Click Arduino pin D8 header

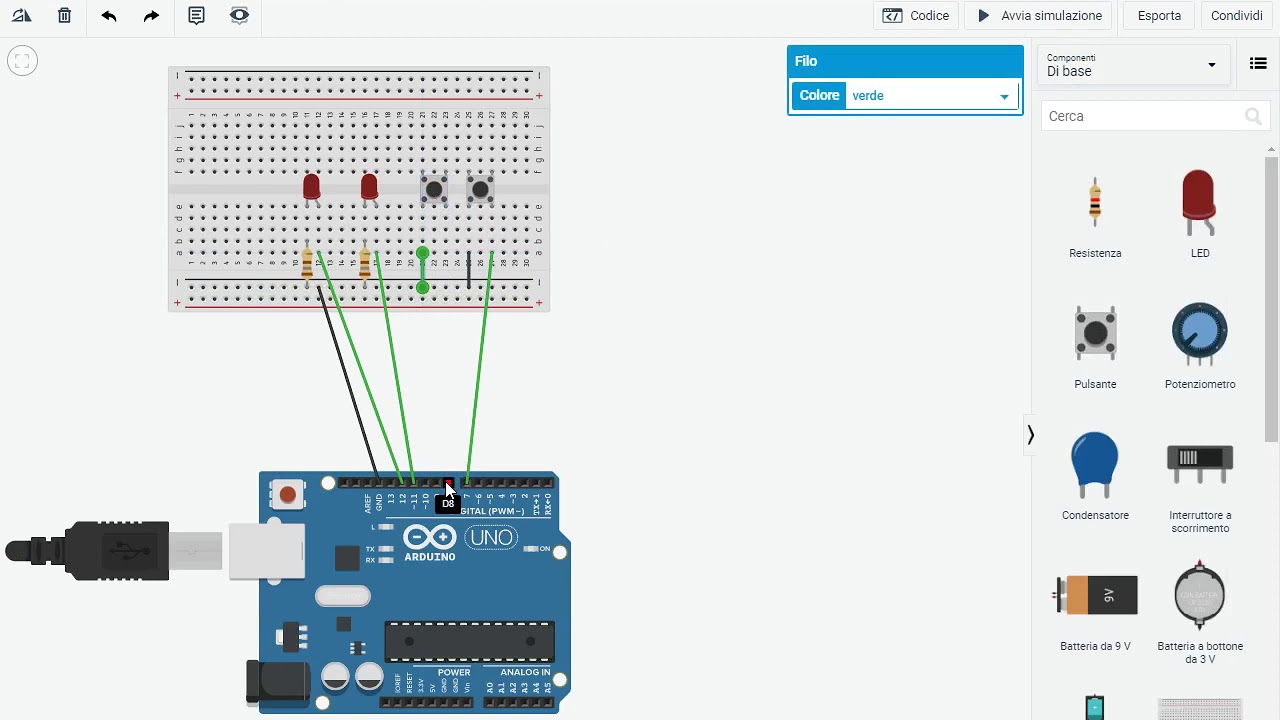[448, 483]
